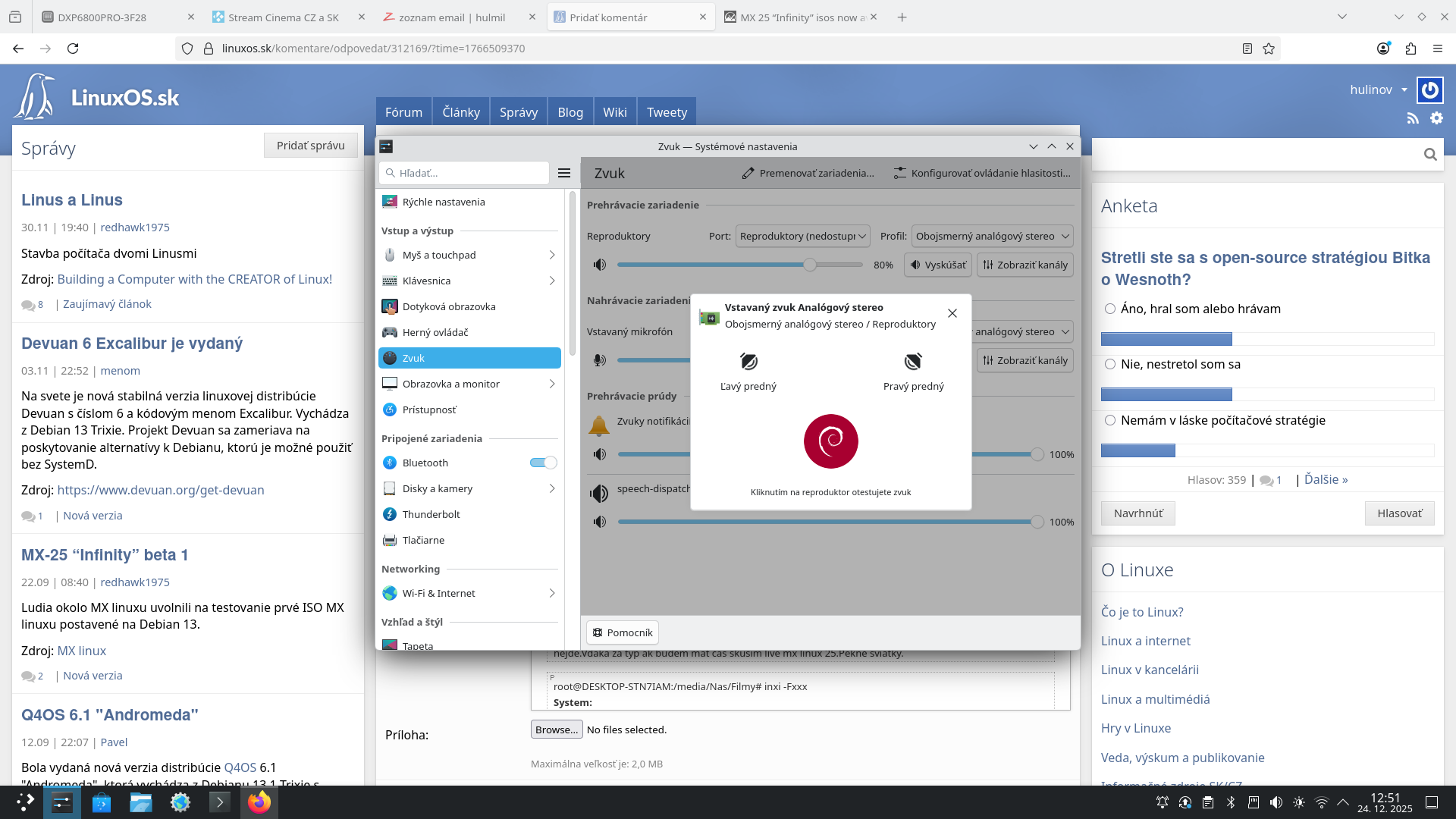Mute the Reproduktory playback device
This screenshot has height=819, width=1456.
[600, 265]
